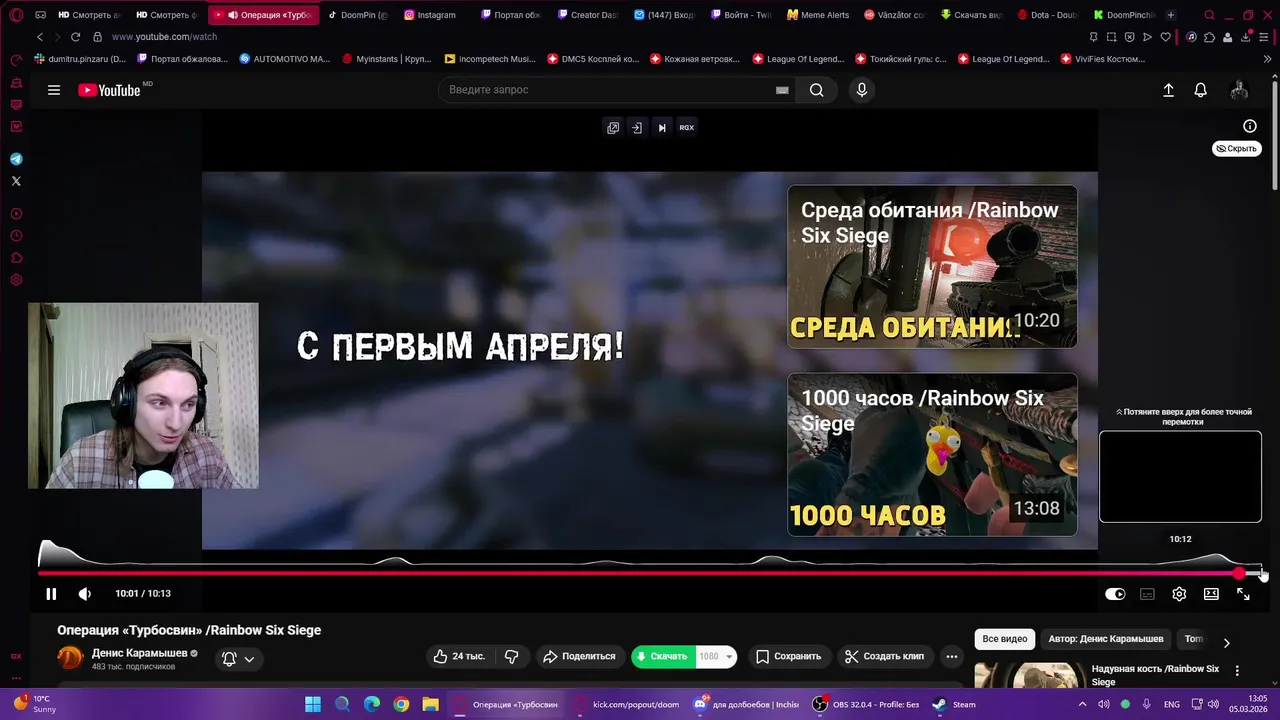This screenshot has width=1280, height=720.
Task: Open Windows Start menu
Action: 313,704
